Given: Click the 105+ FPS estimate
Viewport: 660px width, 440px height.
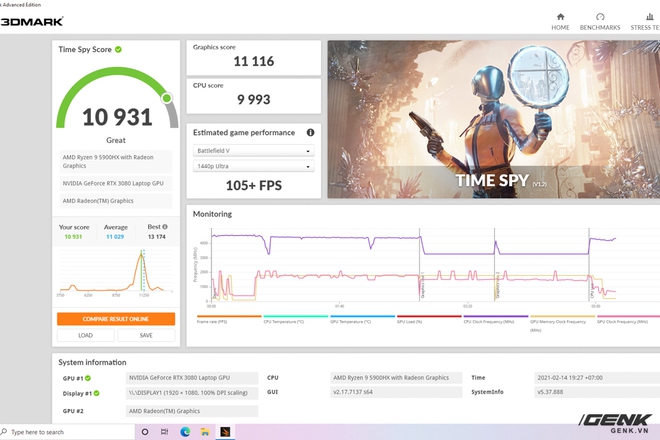Looking at the screenshot, I should click(x=254, y=186).
